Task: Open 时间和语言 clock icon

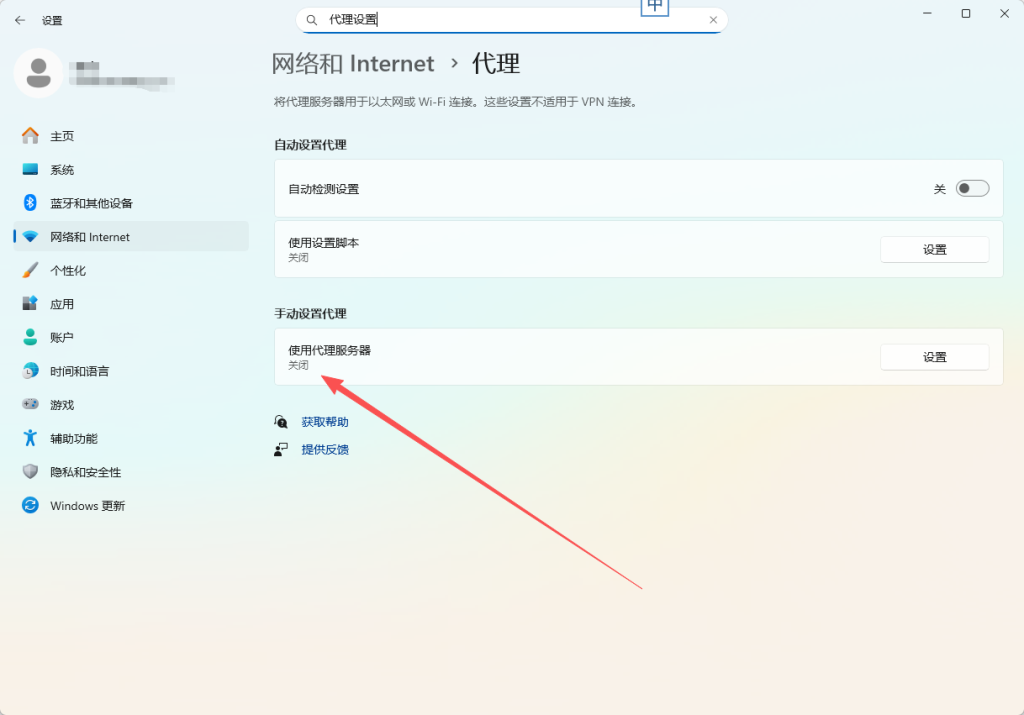Action: click(30, 371)
